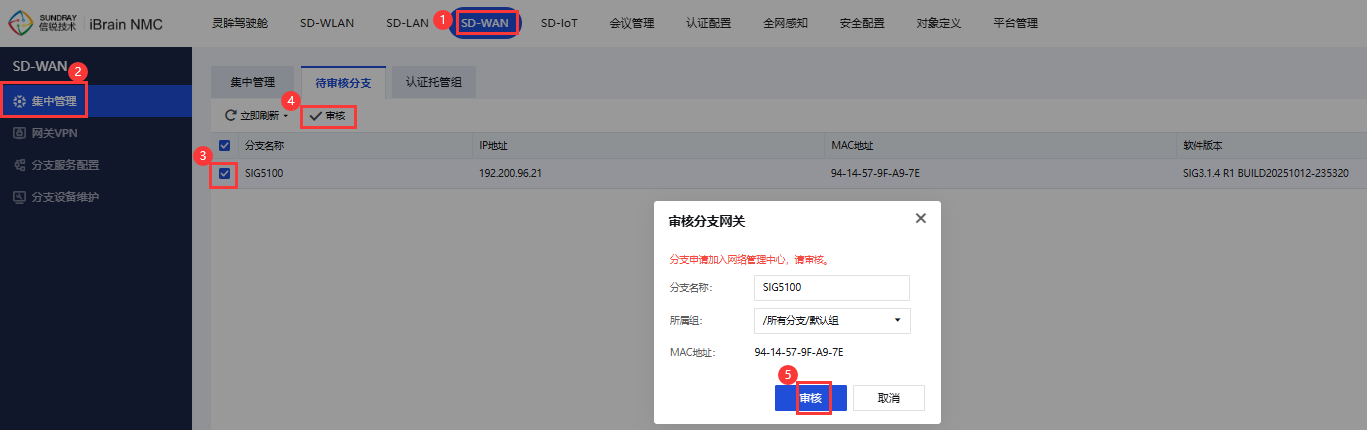
Task: Click the 审核 checkmark toolbar button
Action: pos(328,116)
